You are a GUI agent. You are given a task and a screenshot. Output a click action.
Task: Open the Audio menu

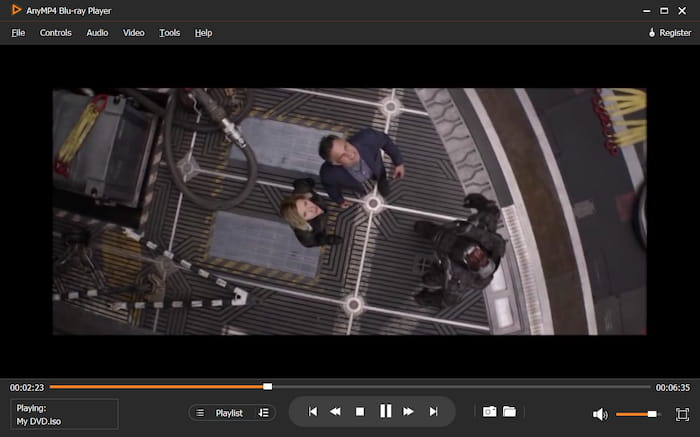[x=97, y=33]
